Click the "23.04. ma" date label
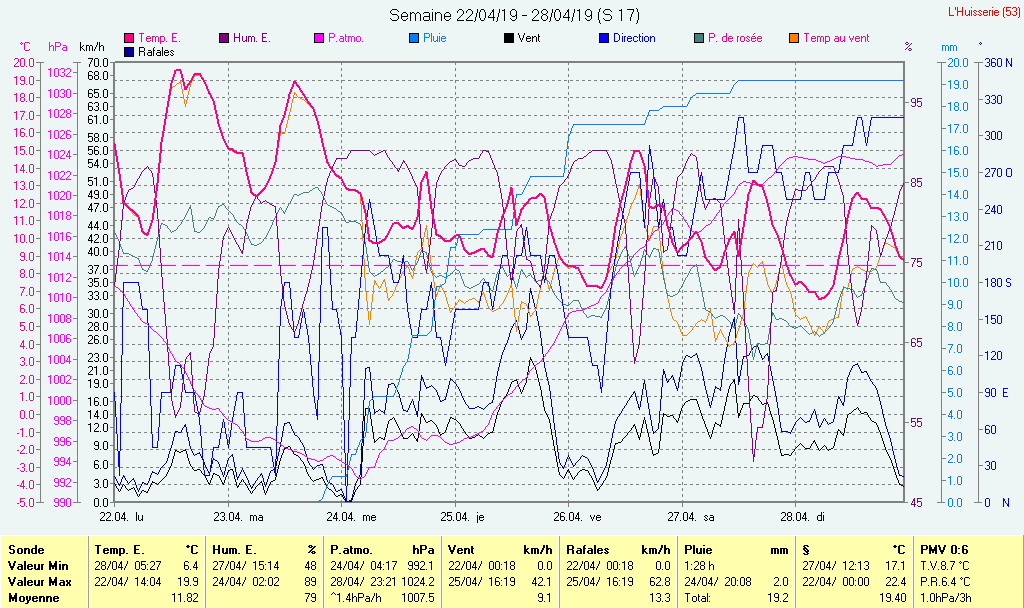The width and height of the screenshot is (1024, 608). coord(238,517)
